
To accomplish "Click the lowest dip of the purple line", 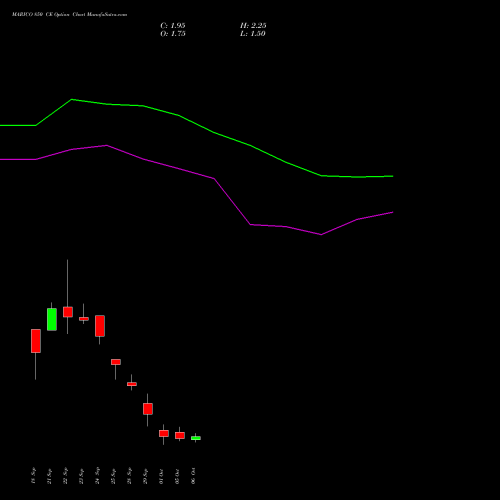I will click(x=321, y=235).
